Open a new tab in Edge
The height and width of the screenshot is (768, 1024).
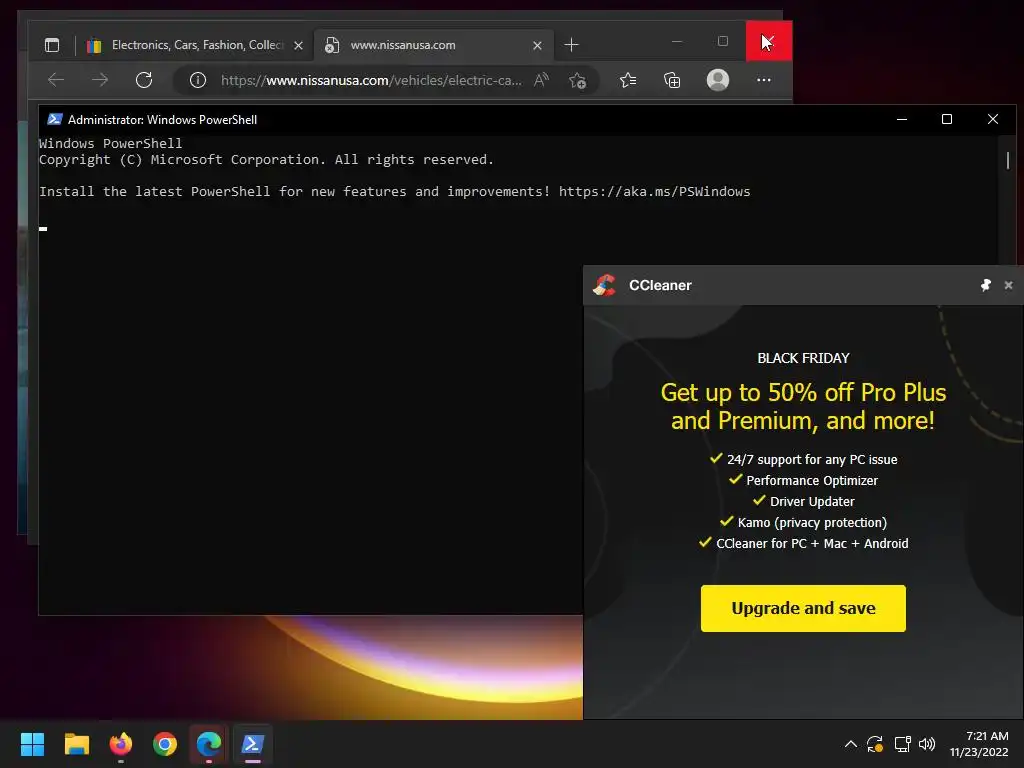pyautogui.click(x=571, y=44)
